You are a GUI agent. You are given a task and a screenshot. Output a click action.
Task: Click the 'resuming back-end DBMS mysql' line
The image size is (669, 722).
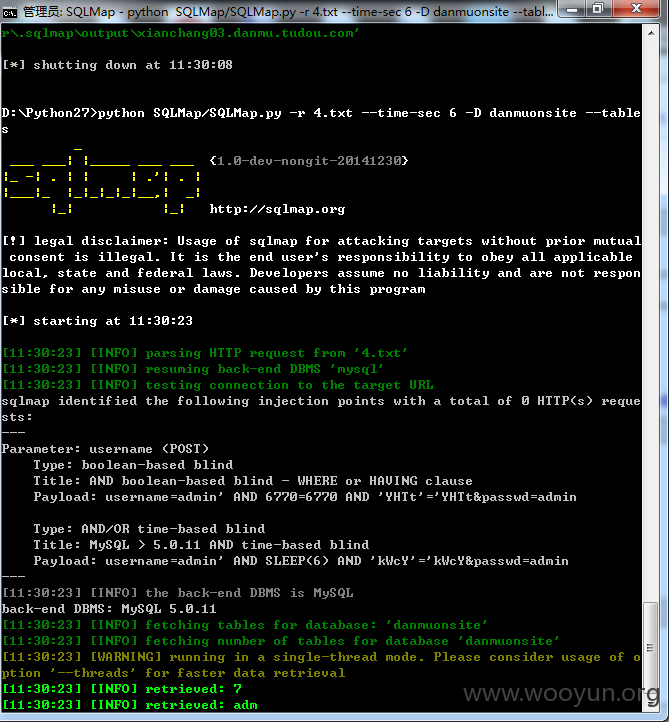coord(193,369)
